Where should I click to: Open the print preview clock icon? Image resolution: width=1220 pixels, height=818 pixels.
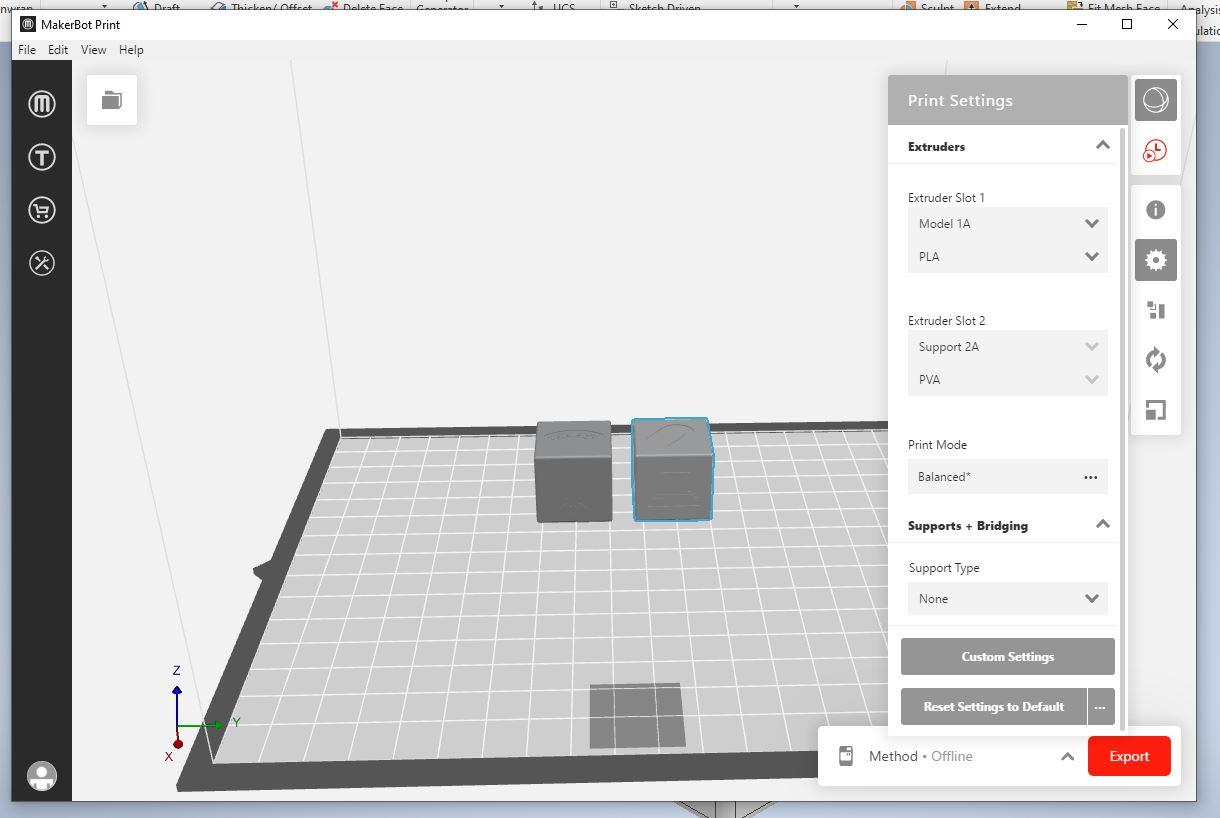click(x=1155, y=150)
